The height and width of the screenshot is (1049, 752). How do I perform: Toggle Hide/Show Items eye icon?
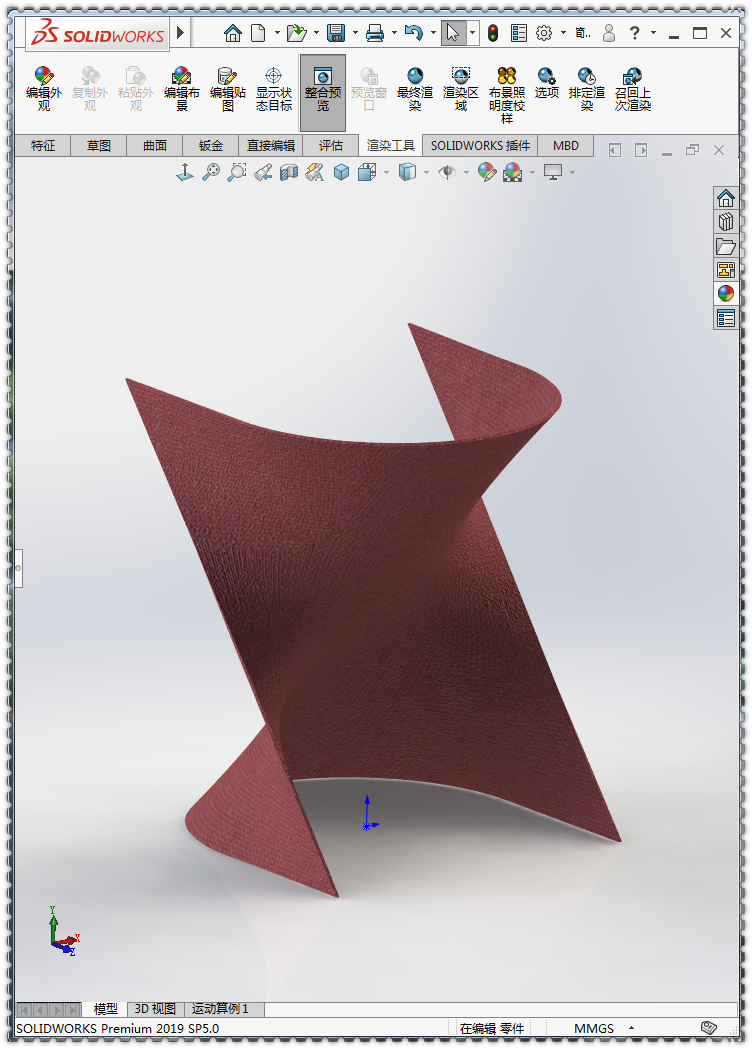point(447,173)
